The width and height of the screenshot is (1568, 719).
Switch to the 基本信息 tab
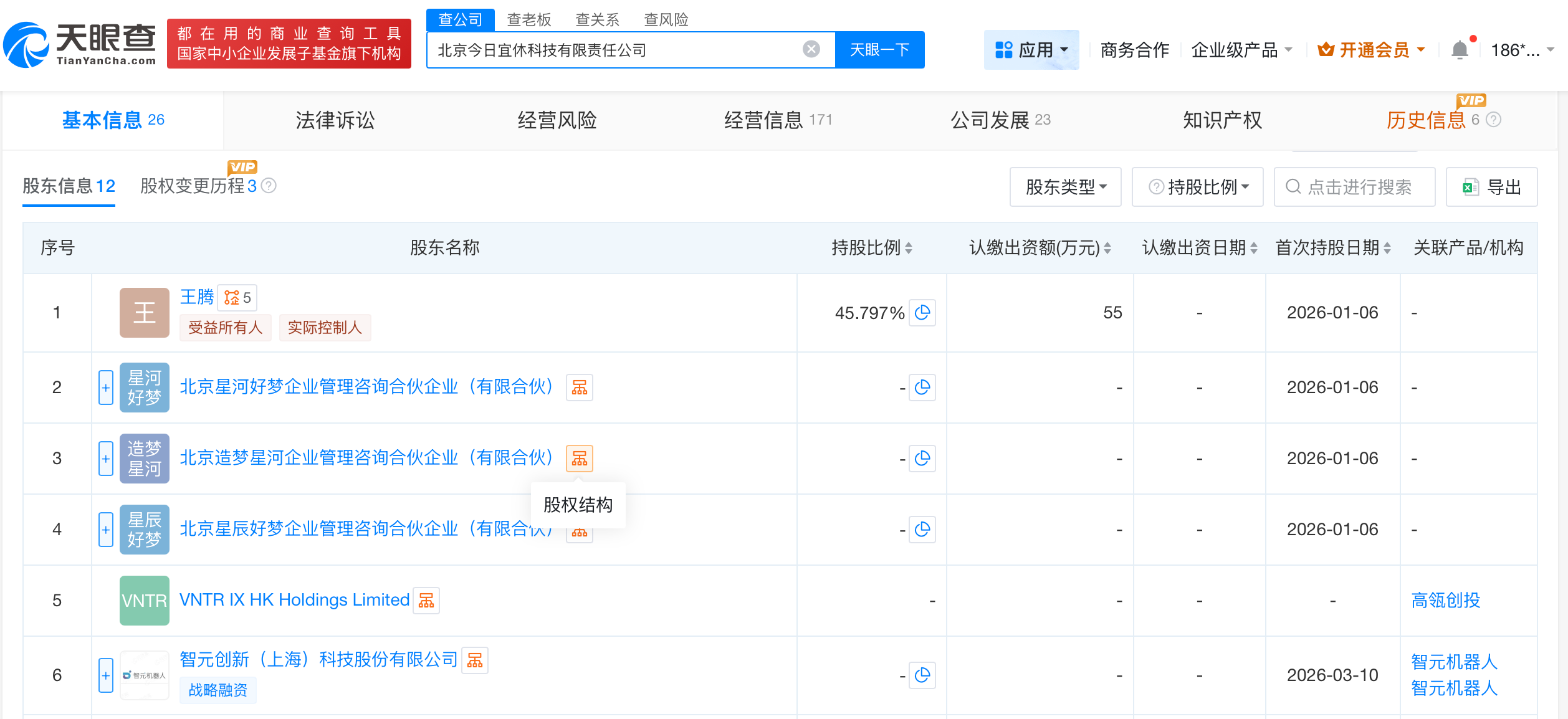113,120
